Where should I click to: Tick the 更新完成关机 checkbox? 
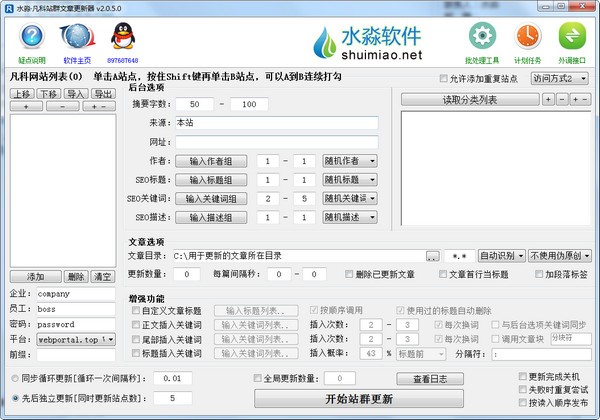522,376
